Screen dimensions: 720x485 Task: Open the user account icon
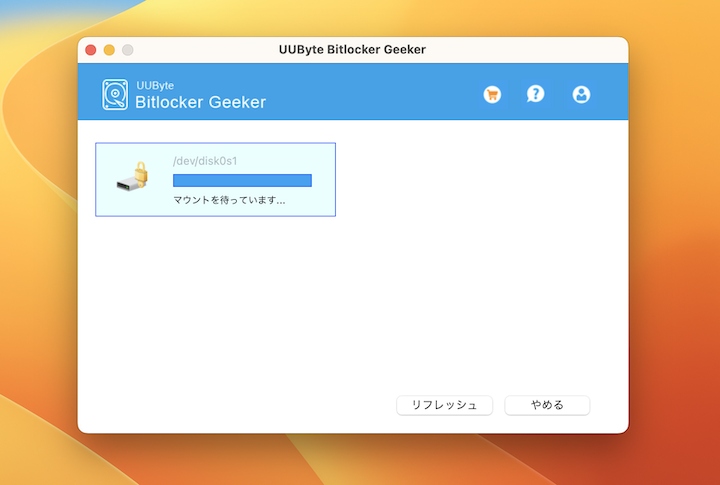pyautogui.click(x=581, y=95)
